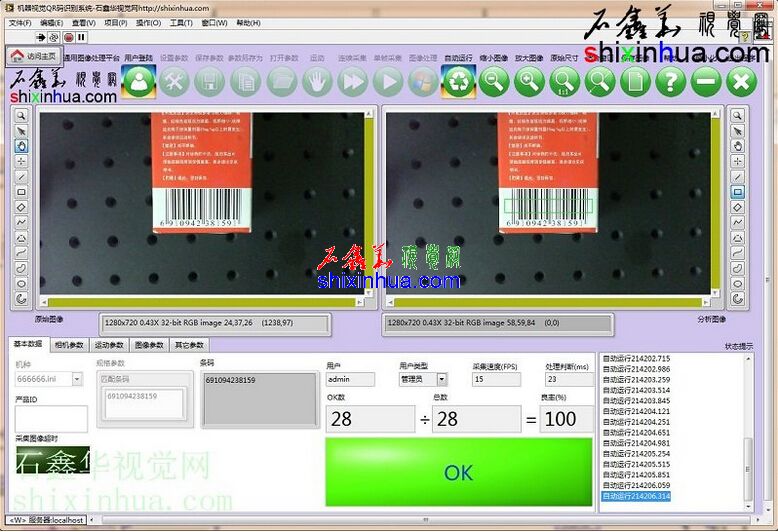Open the 编辑(E) Edit menu

pos(52,23)
